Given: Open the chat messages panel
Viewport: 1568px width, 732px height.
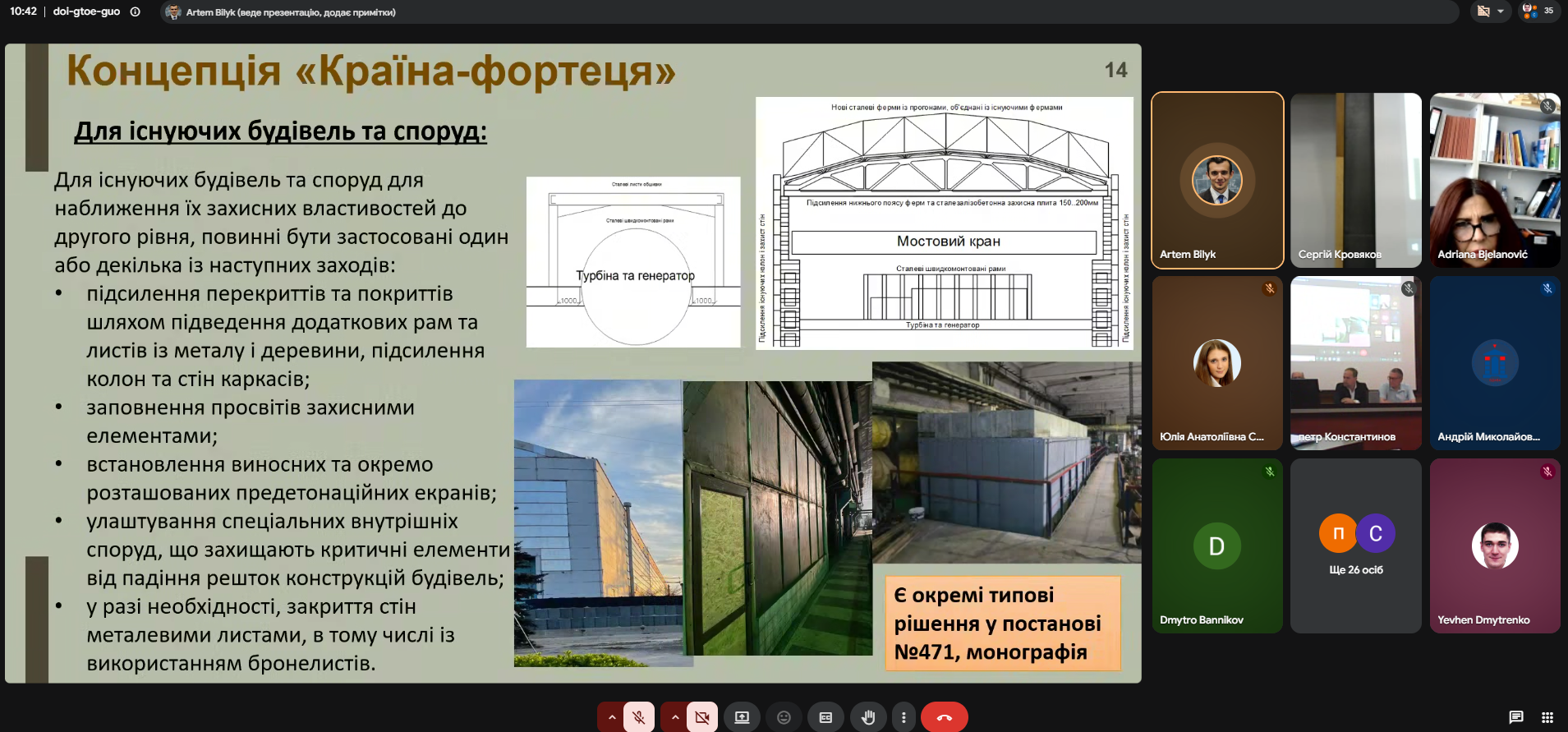Looking at the screenshot, I should pyautogui.click(x=1515, y=717).
